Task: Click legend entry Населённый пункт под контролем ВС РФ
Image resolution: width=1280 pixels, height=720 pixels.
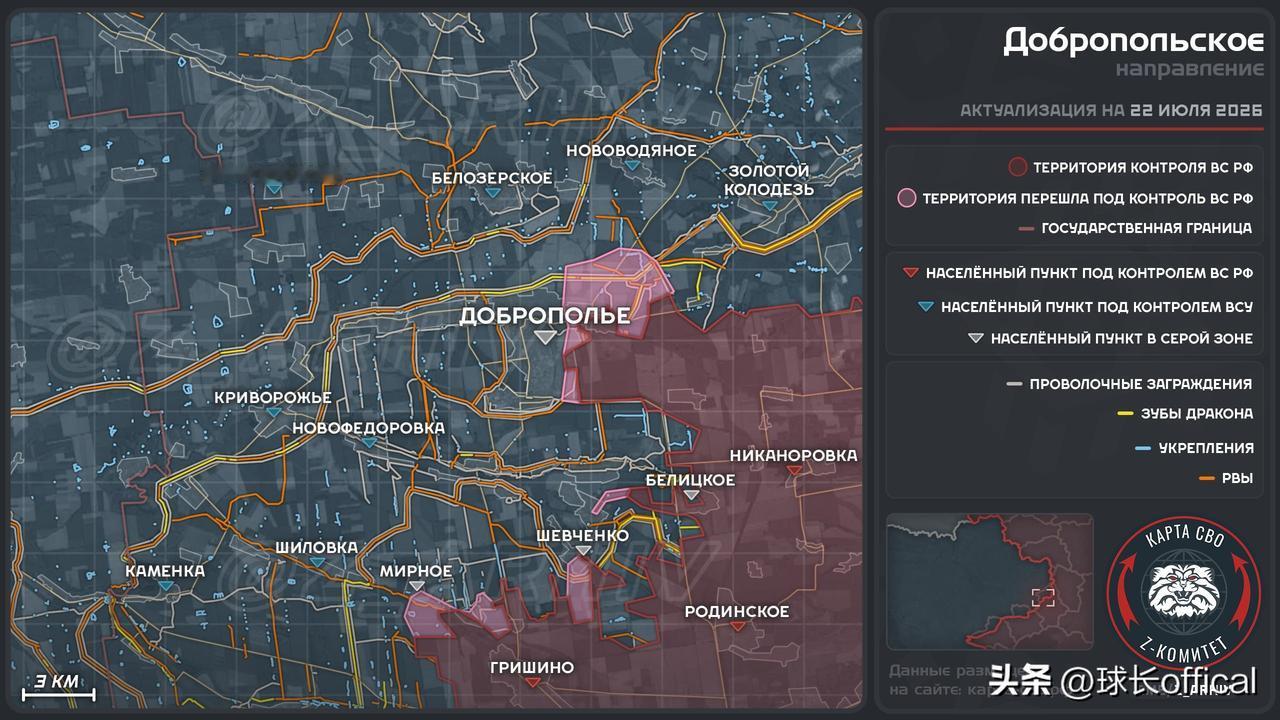Action: [1089, 273]
